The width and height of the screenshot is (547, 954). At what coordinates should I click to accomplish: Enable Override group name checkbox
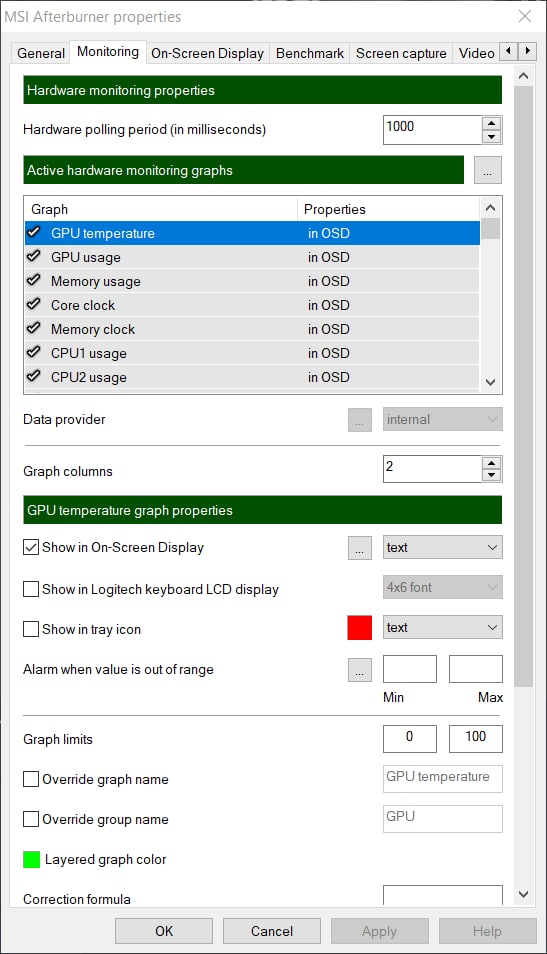point(30,819)
